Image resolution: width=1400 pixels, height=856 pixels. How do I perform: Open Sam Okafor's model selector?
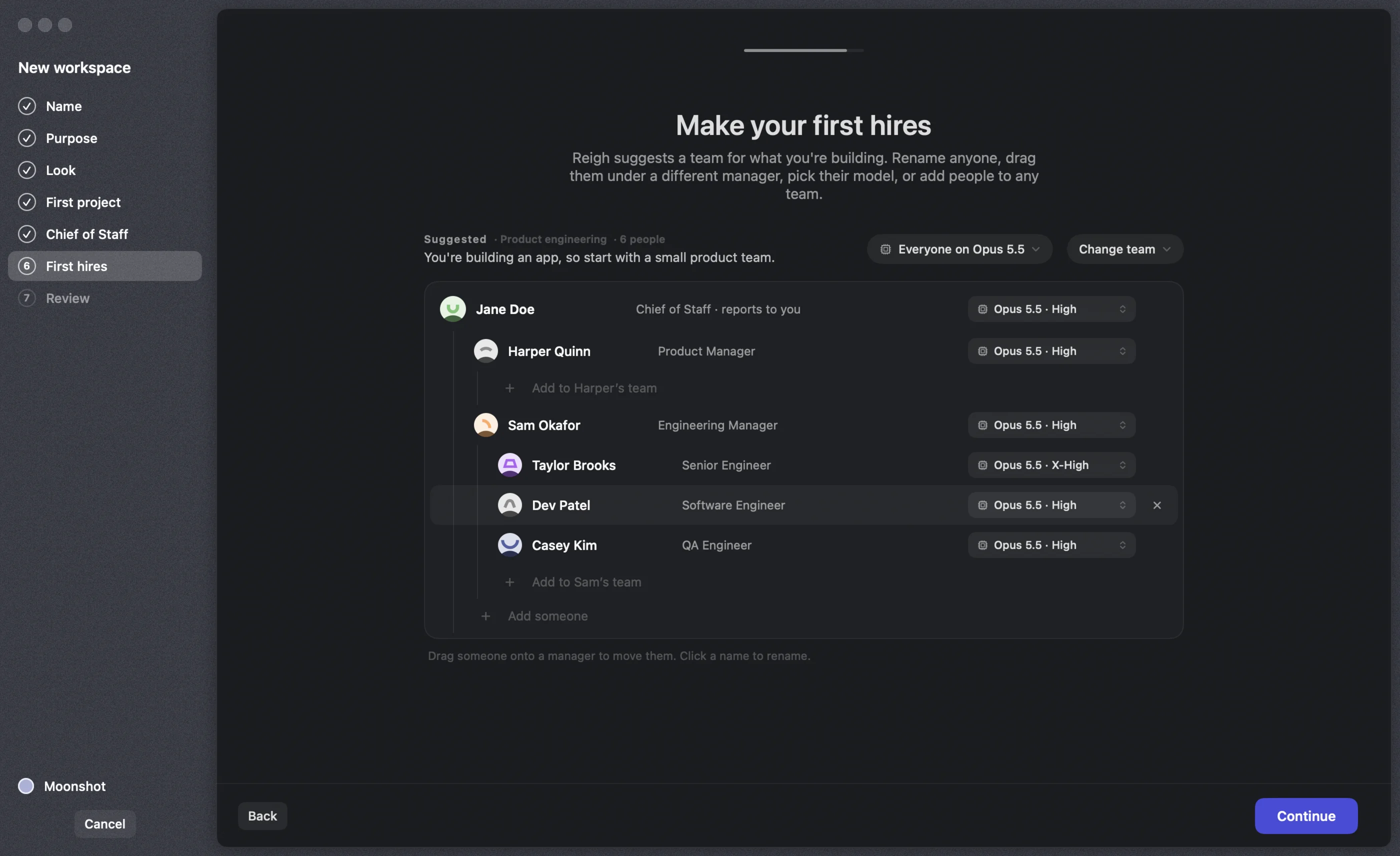pyautogui.click(x=1051, y=425)
